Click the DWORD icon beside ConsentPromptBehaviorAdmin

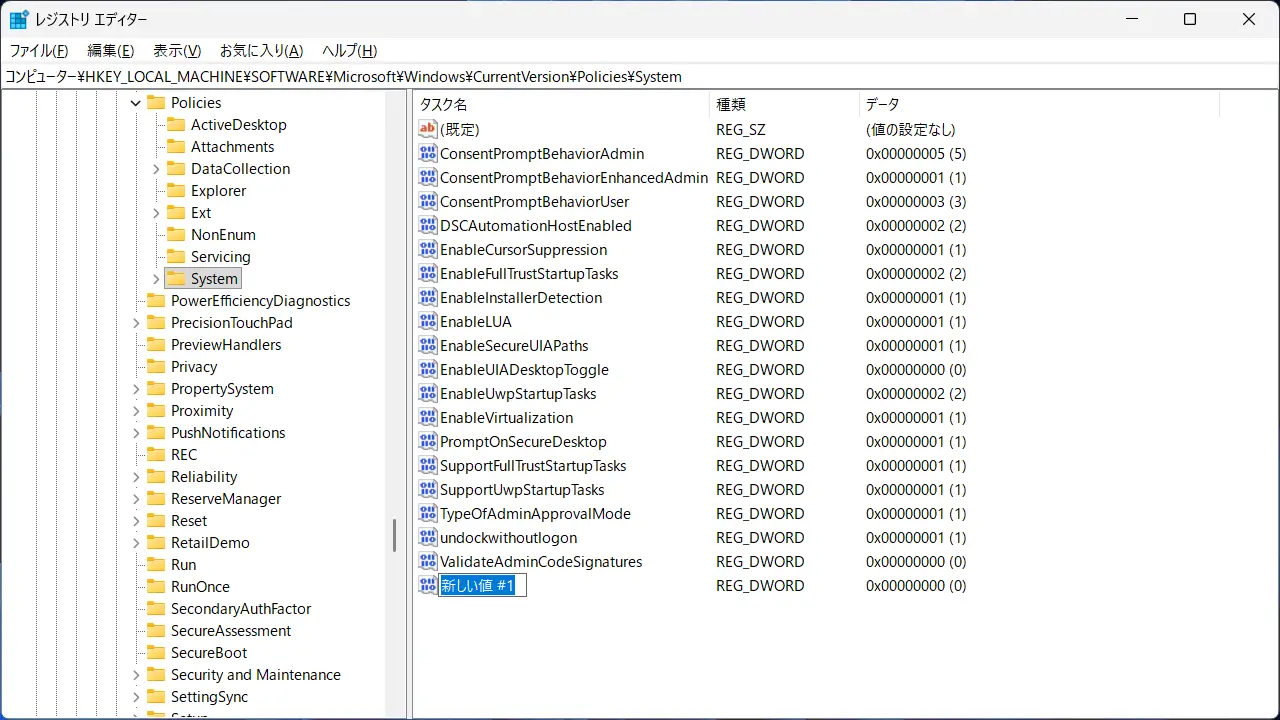tap(428, 153)
